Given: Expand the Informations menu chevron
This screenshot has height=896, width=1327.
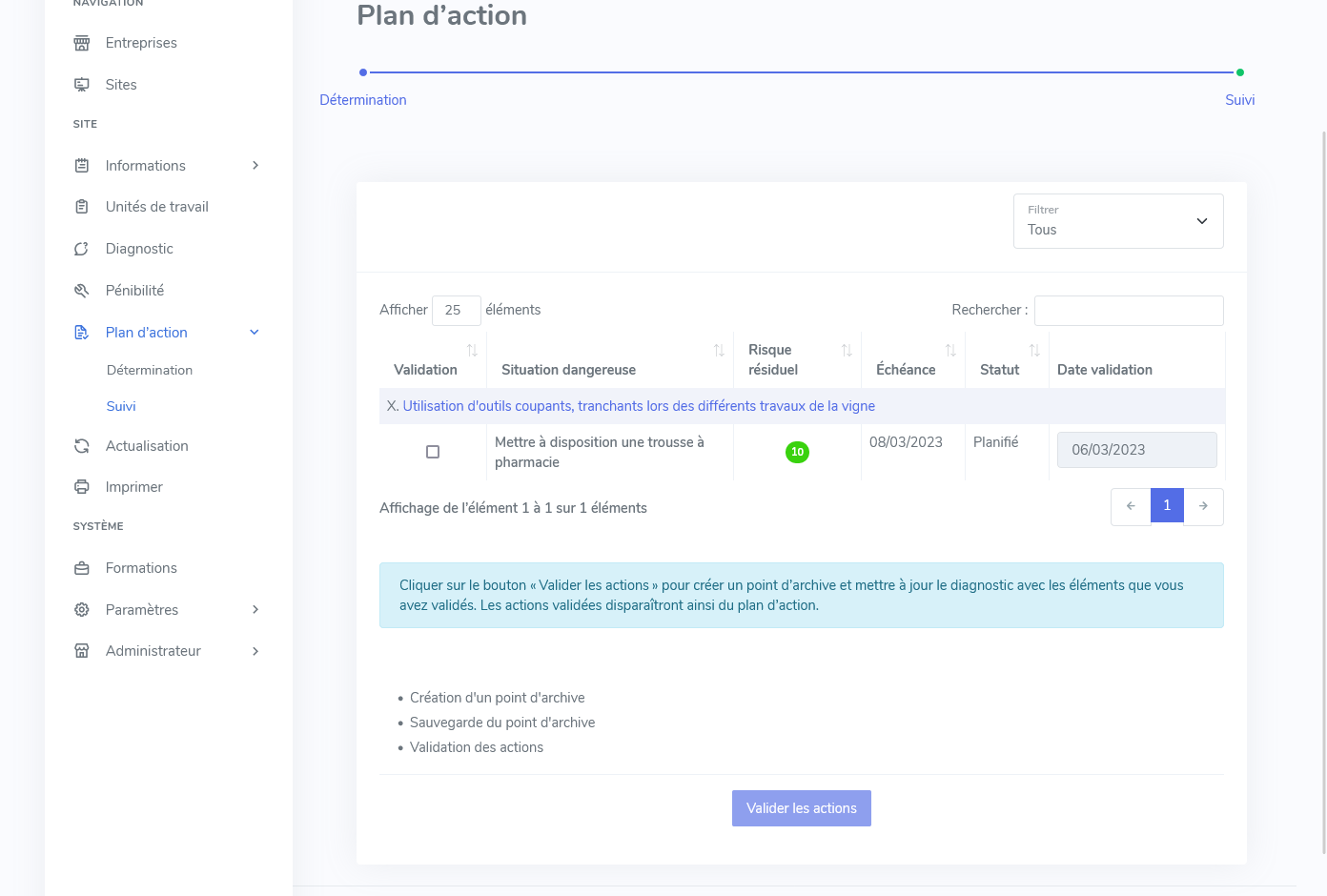Looking at the screenshot, I should (x=255, y=166).
